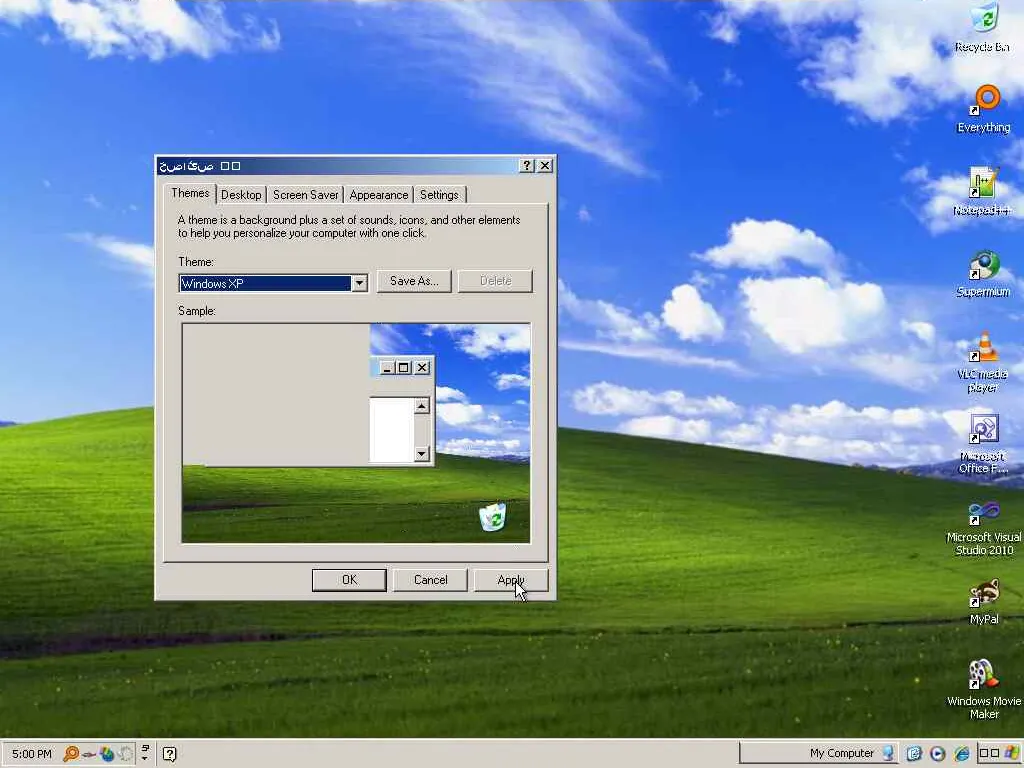Click the question mark help button in dialog title bar
The height and width of the screenshot is (768, 1024).
tap(526, 166)
